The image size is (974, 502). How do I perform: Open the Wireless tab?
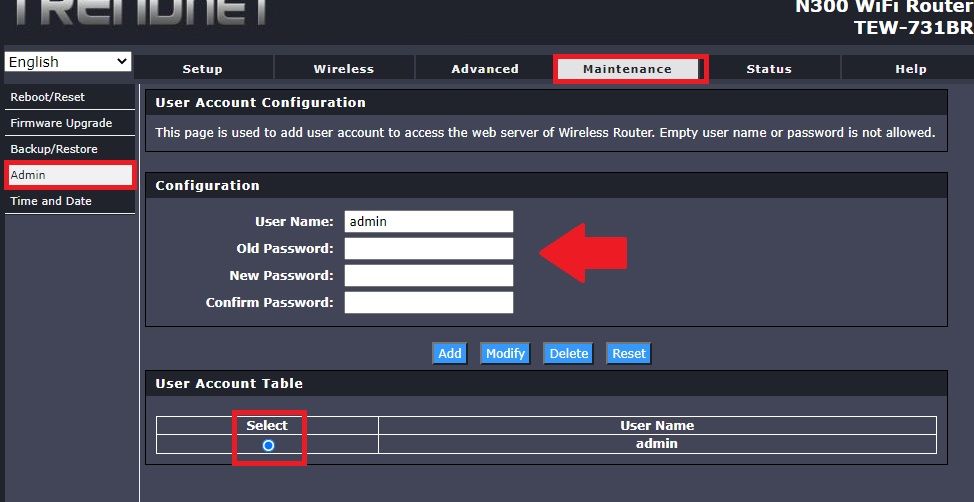[x=343, y=69]
